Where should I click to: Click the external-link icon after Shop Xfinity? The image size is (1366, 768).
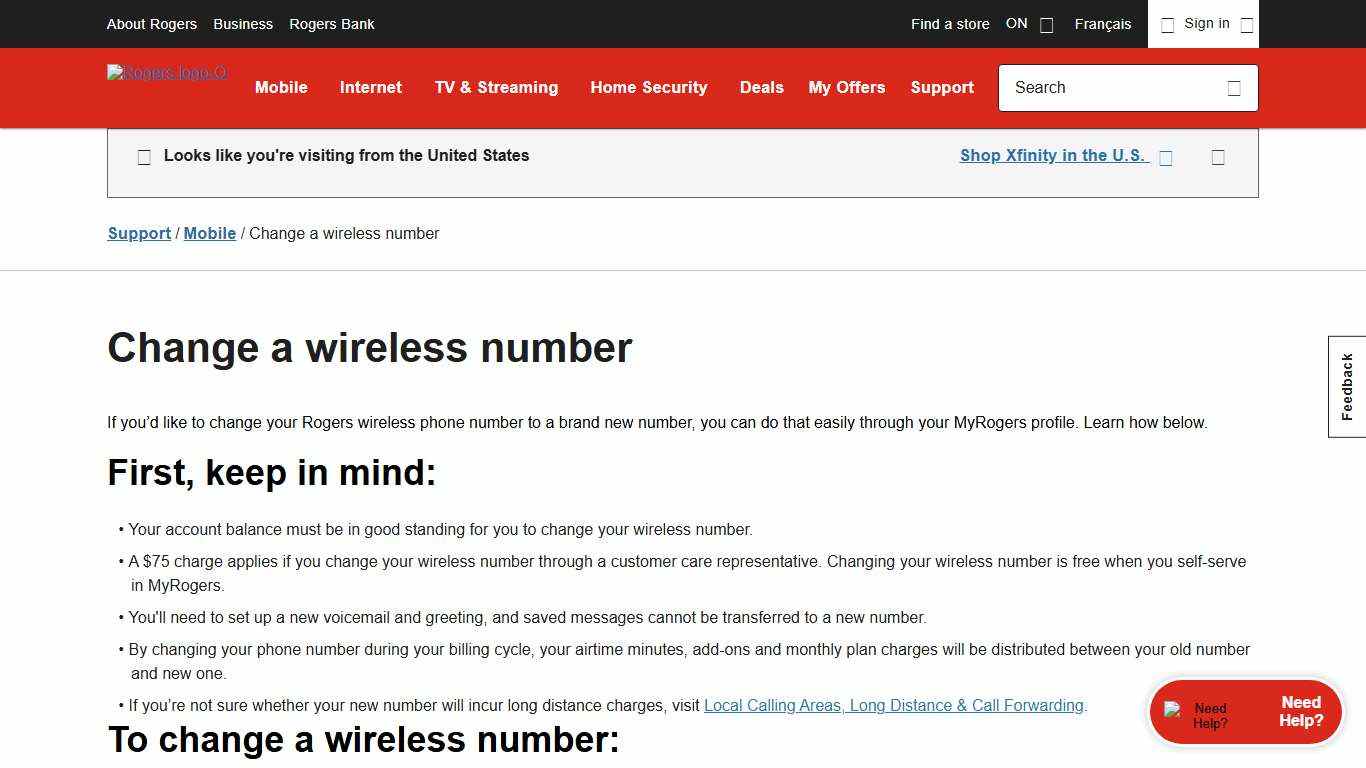(x=1166, y=157)
